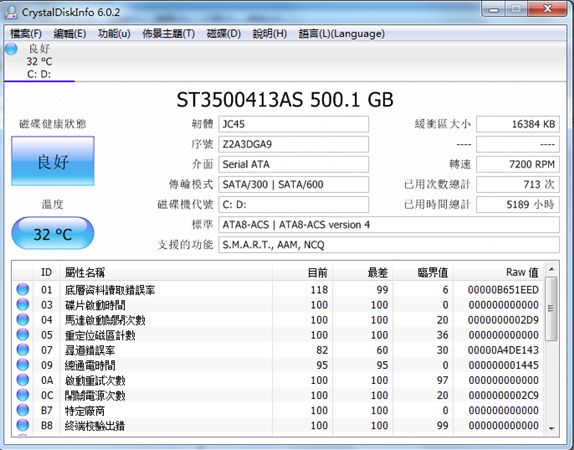The image size is (574, 450).
Task: Open the 檔案(F) menu
Action: click(26, 34)
